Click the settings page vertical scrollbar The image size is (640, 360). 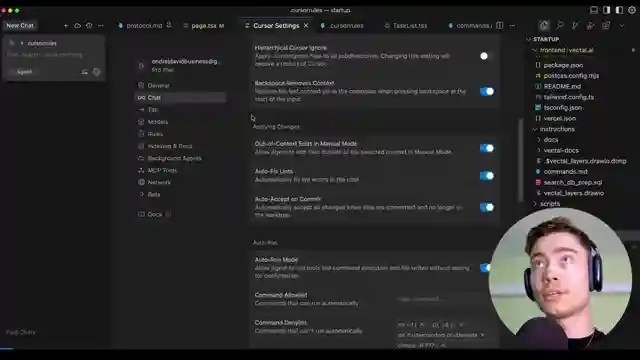[x=520, y=160]
